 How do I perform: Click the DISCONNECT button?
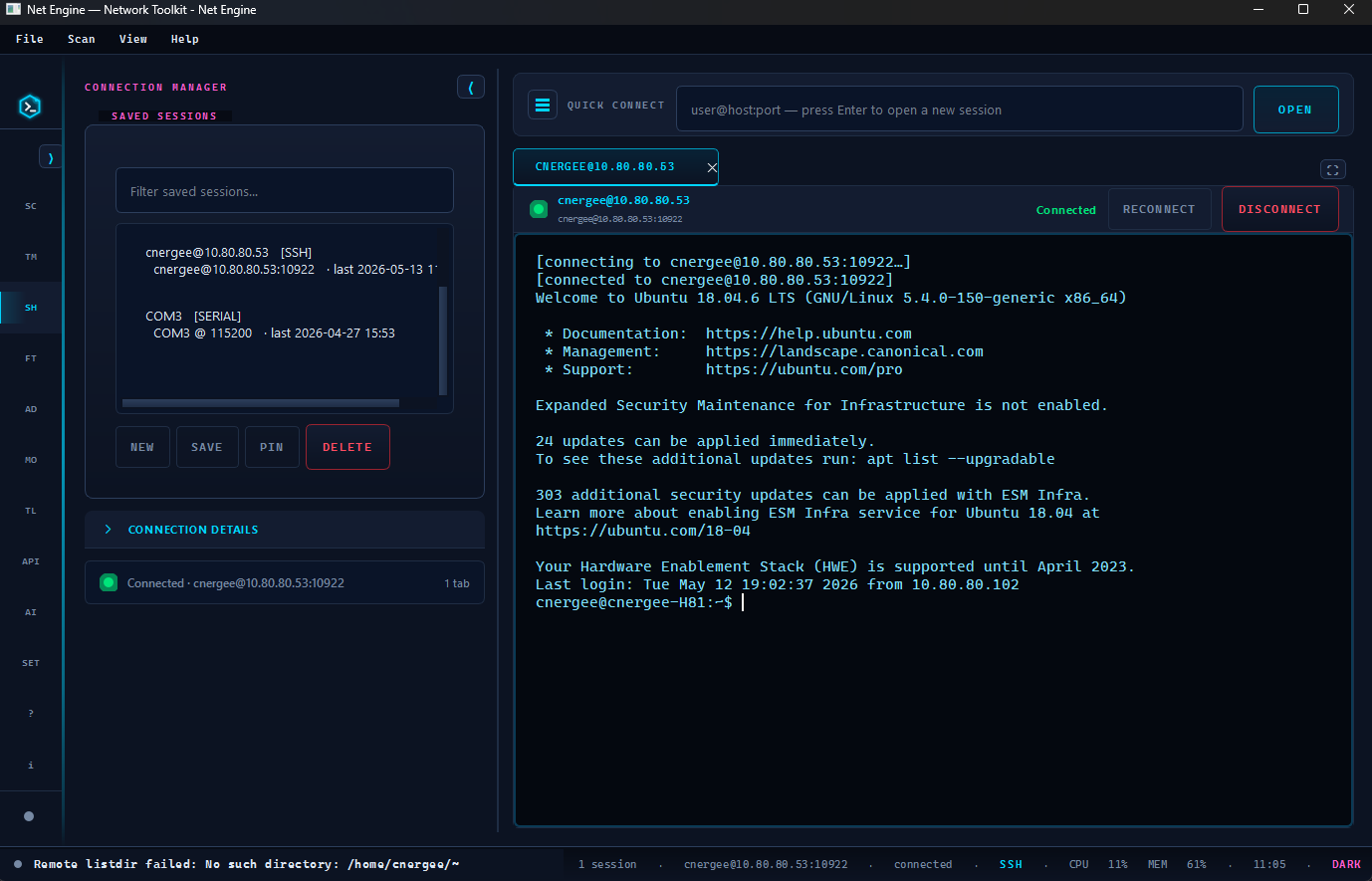1279,209
